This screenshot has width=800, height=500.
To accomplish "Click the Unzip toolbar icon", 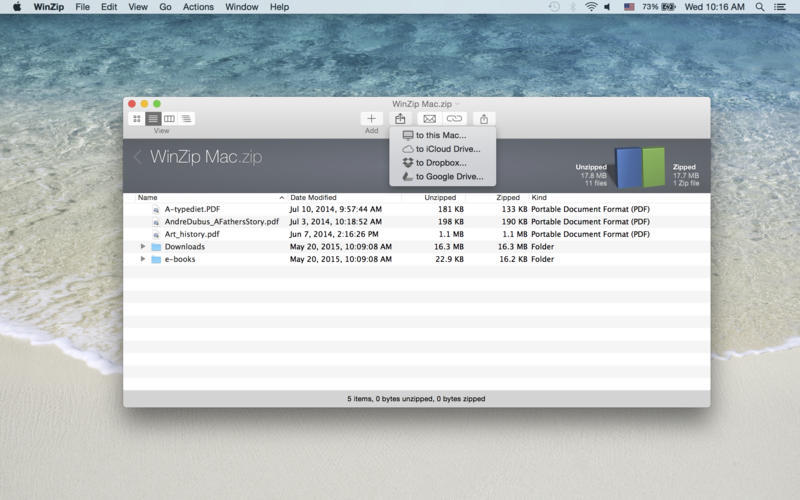I will point(400,118).
